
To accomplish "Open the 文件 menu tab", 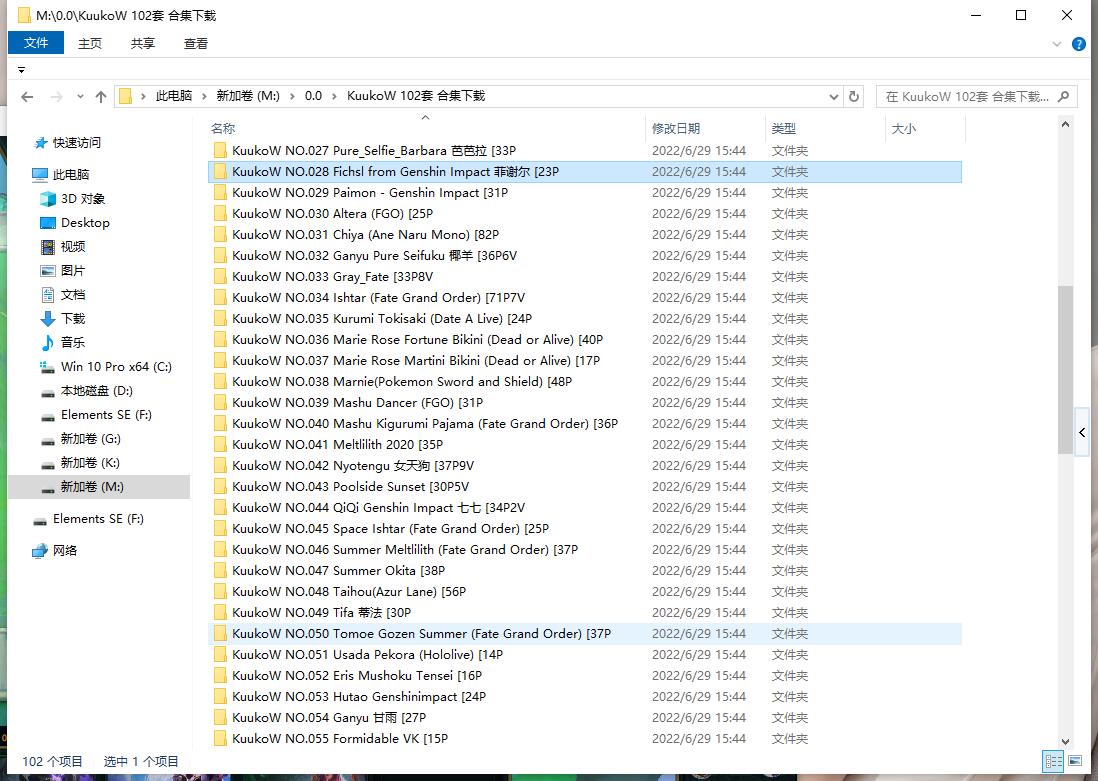I will [36, 43].
